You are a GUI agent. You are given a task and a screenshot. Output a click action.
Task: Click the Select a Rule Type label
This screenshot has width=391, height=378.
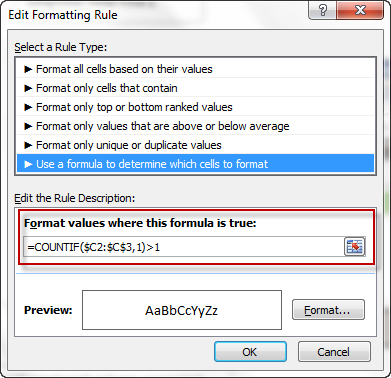[x=61, y=47]
